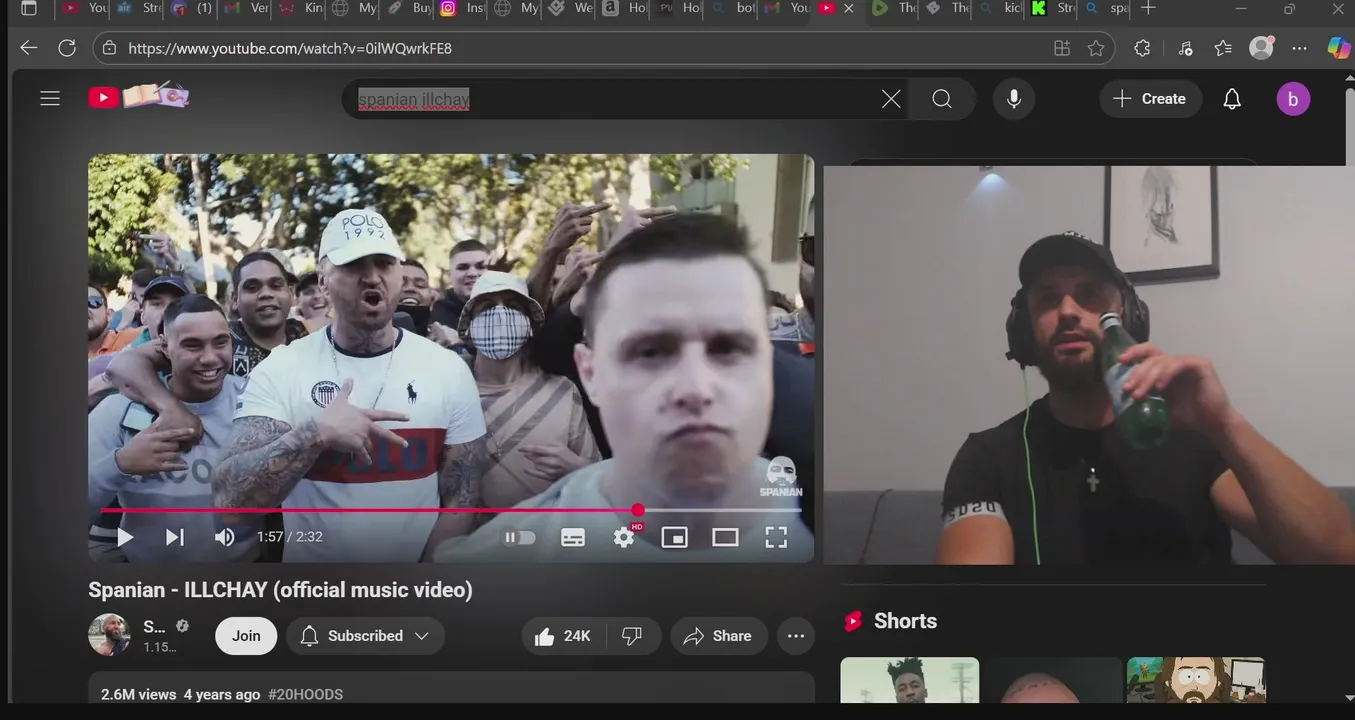Expand the Subscribed notification dropdown
Screen dimensions: 1355x720
[x=365, y=636]
